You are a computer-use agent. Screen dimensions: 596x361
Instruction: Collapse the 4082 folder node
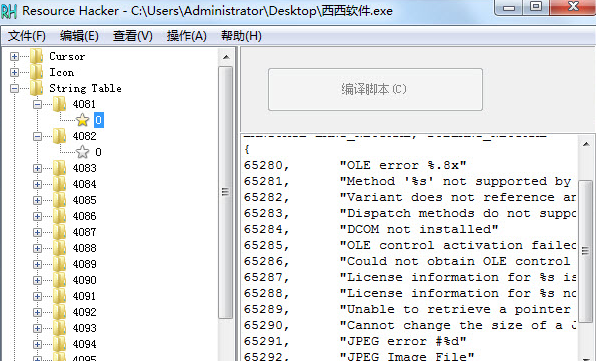pyautogui.click(x=37, y=136)
